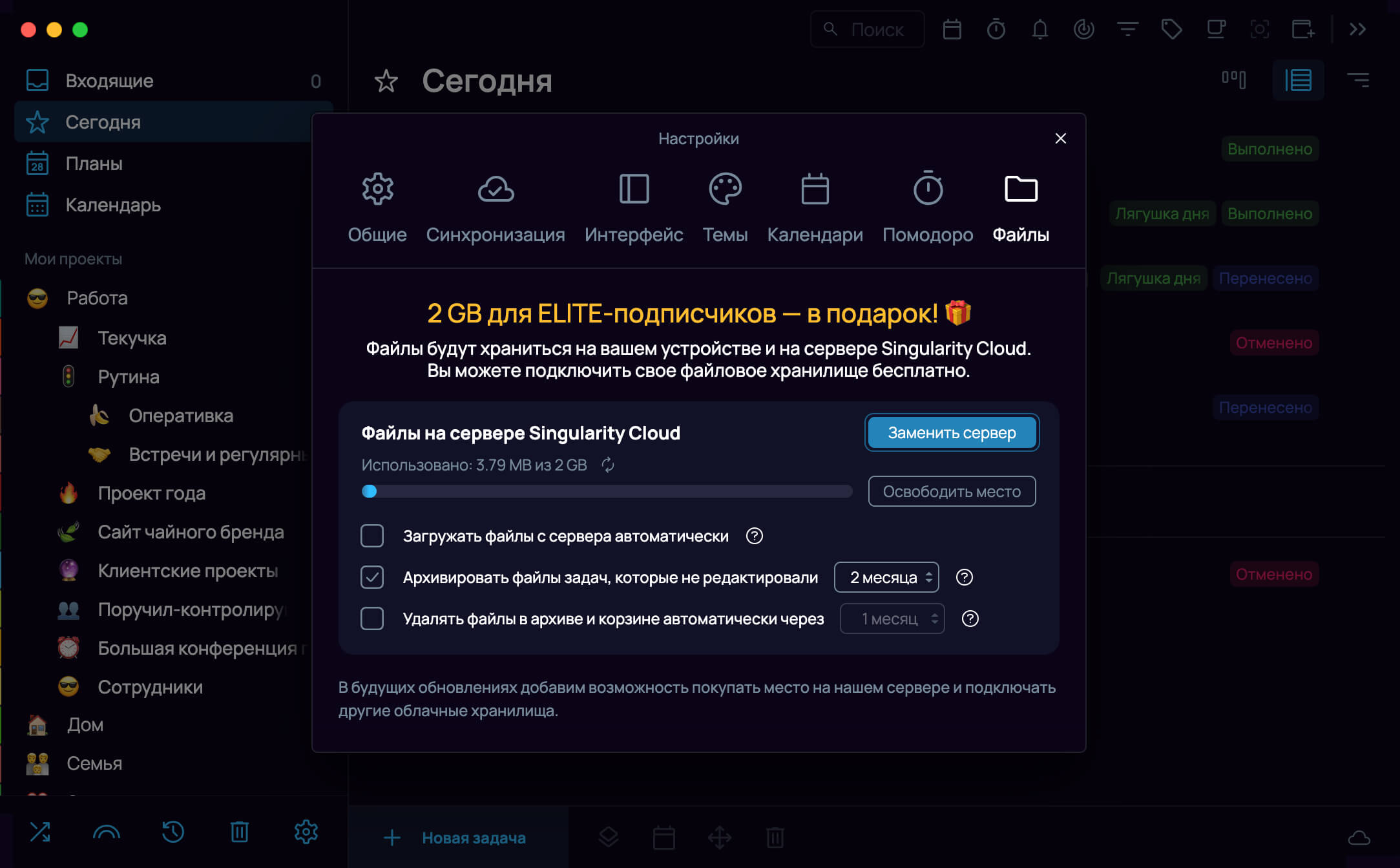Open the tags icon in top toolbar
The height and width of the screenshot is (868, 1400).
pyautogui.click(x=1171, y=29)
